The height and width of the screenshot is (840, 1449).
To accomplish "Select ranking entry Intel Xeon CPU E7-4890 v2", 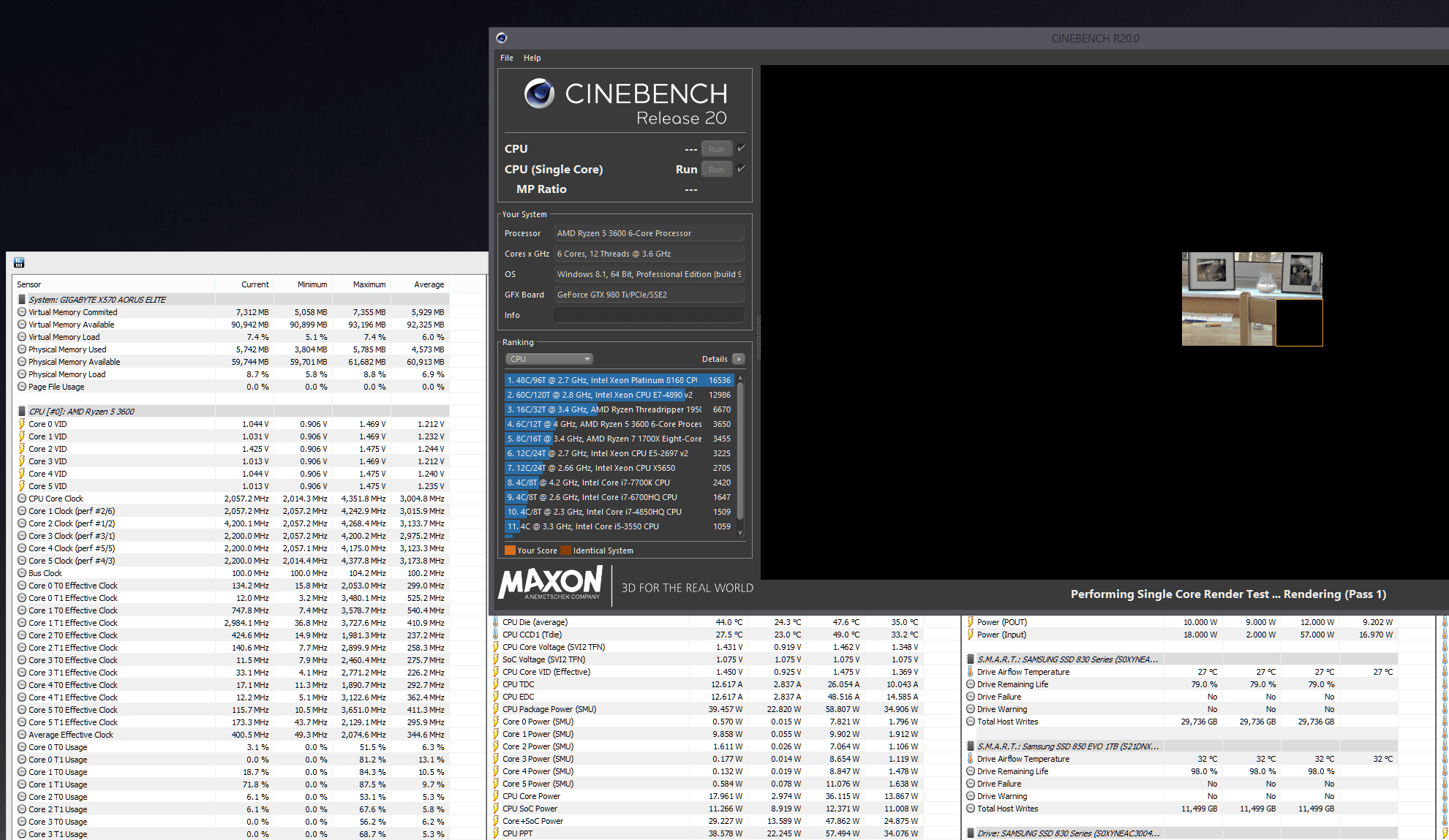I will pyautogui.click(x=619, y=395).
